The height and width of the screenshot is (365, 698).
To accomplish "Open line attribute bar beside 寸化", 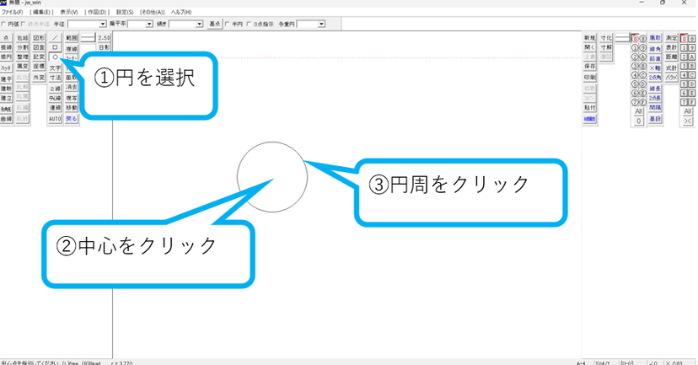I will point(623,38).
